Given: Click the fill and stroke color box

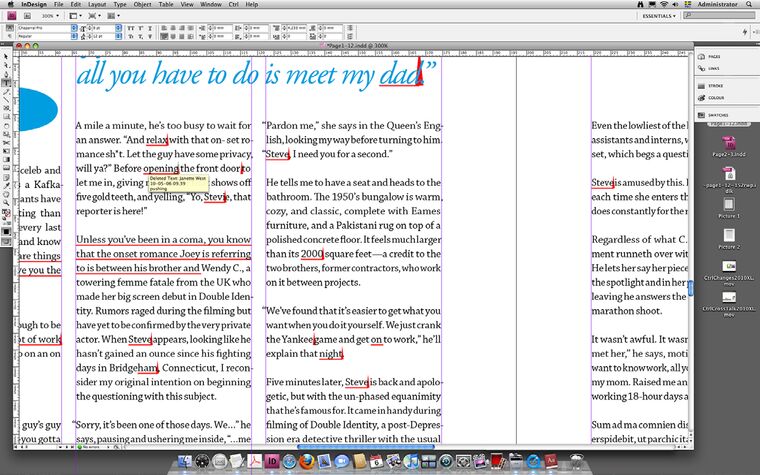Looking at the screenshot, I should 6,214.
